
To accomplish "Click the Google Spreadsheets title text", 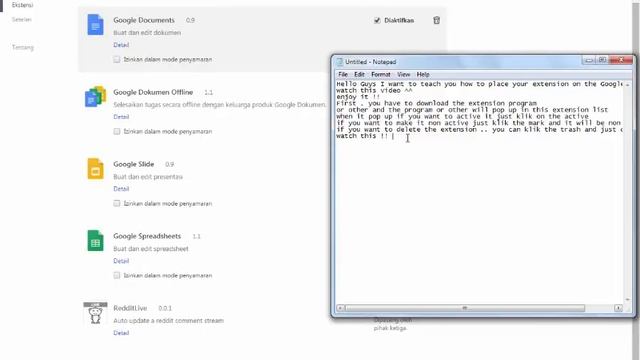I will coord(147,236).
